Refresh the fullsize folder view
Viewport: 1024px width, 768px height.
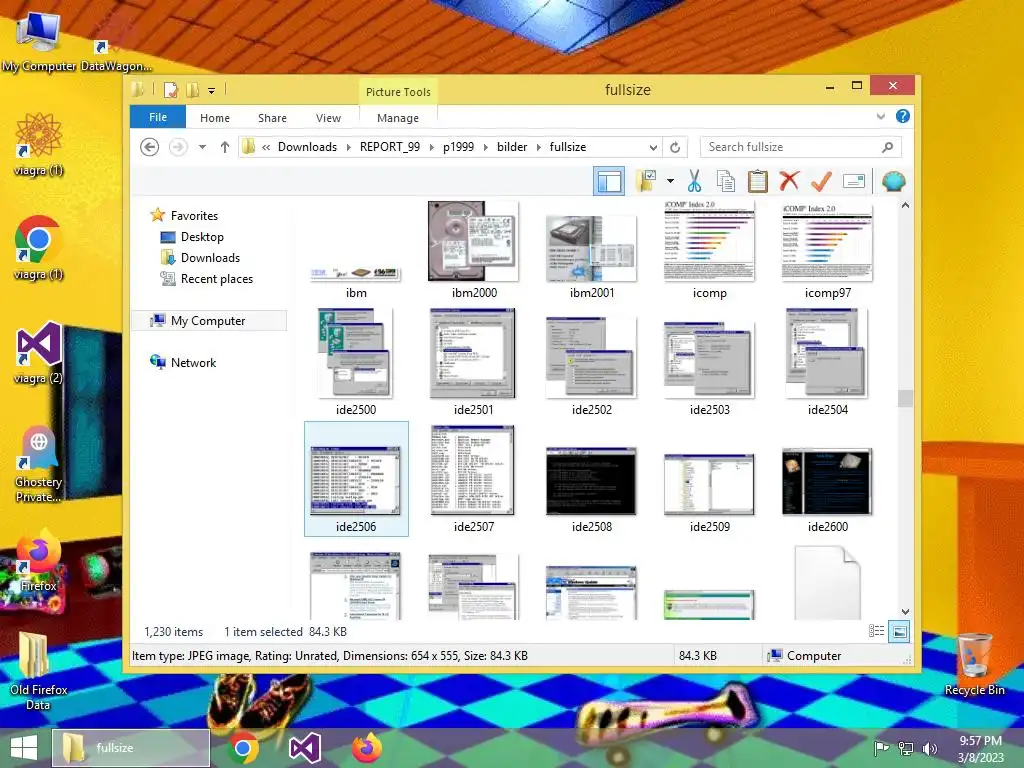coord(675,147)
